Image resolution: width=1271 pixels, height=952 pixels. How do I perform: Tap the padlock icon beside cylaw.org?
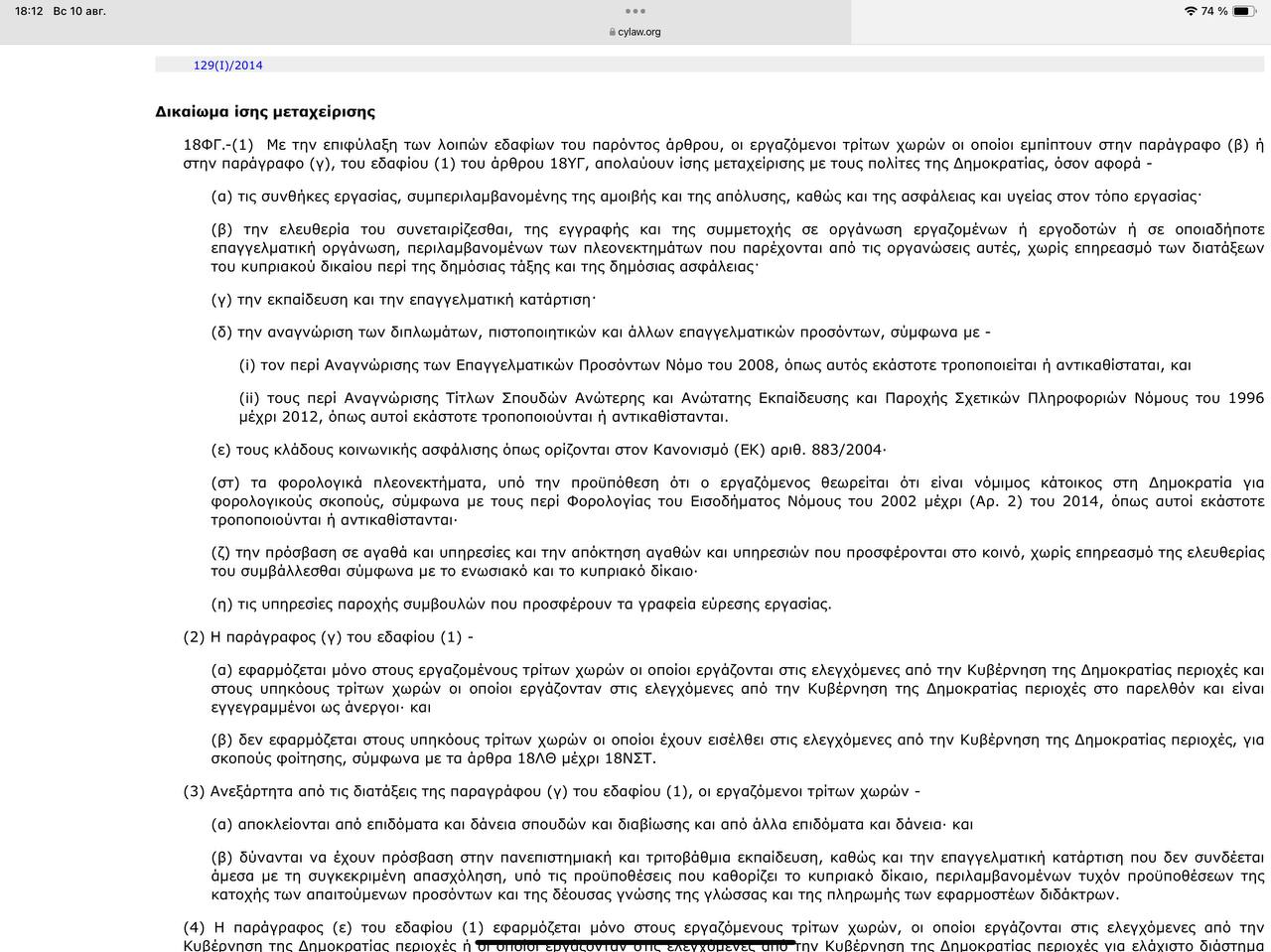pyautogui.click(x=613, y=32)
